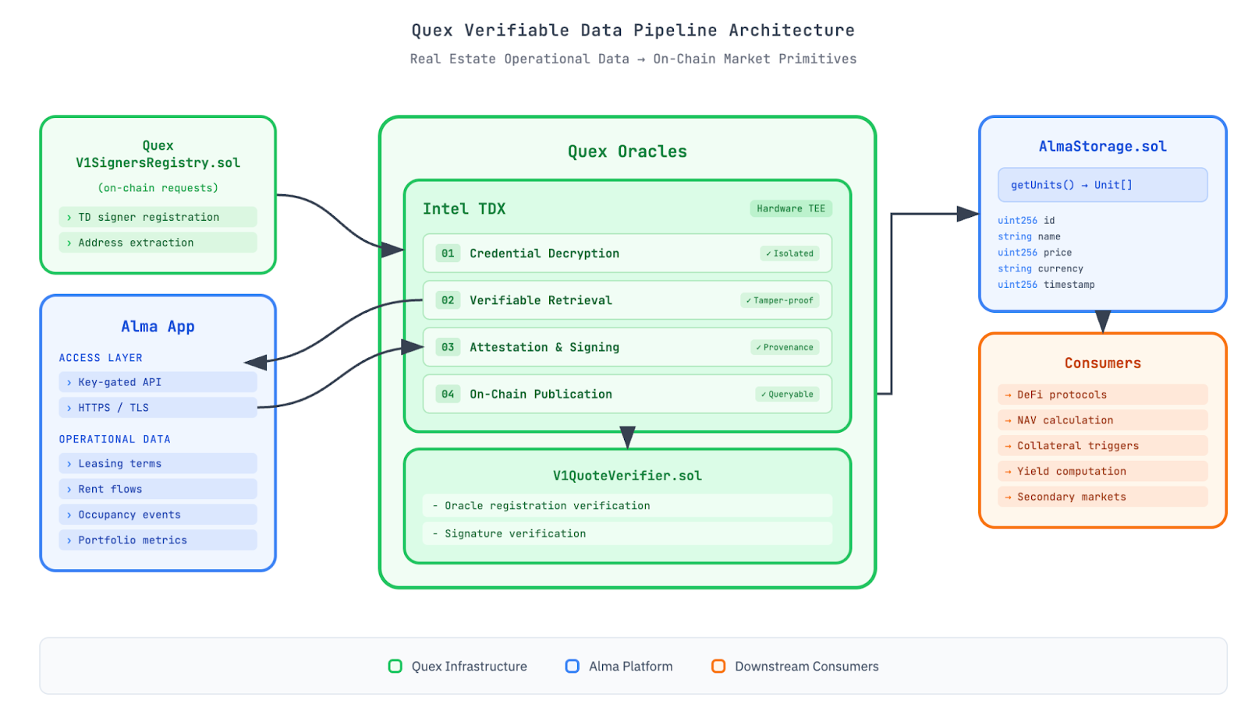
Task: Click the (on-chain requests) subtitle
Action: (x=158, y=187)
